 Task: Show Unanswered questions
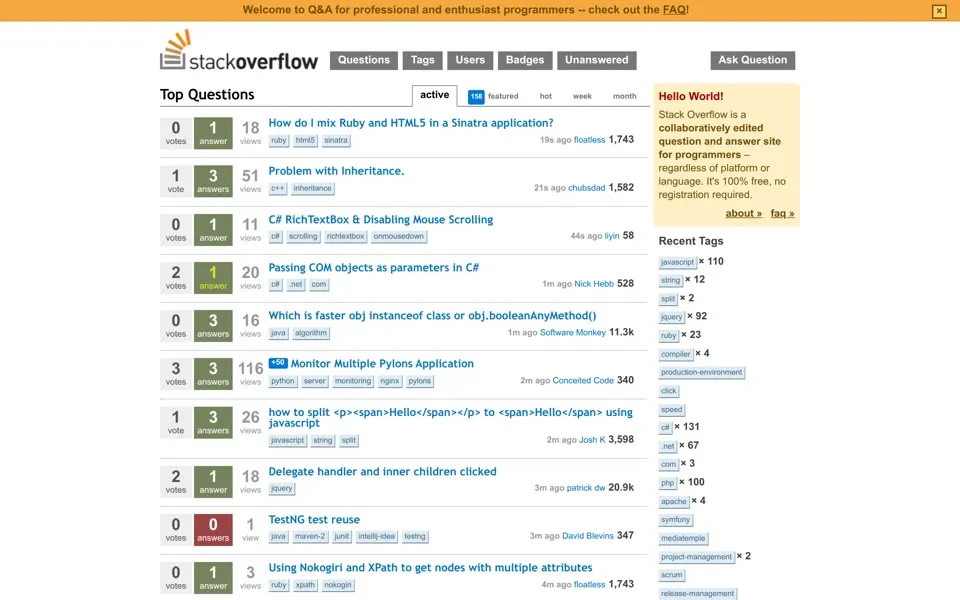click(596, 60)
